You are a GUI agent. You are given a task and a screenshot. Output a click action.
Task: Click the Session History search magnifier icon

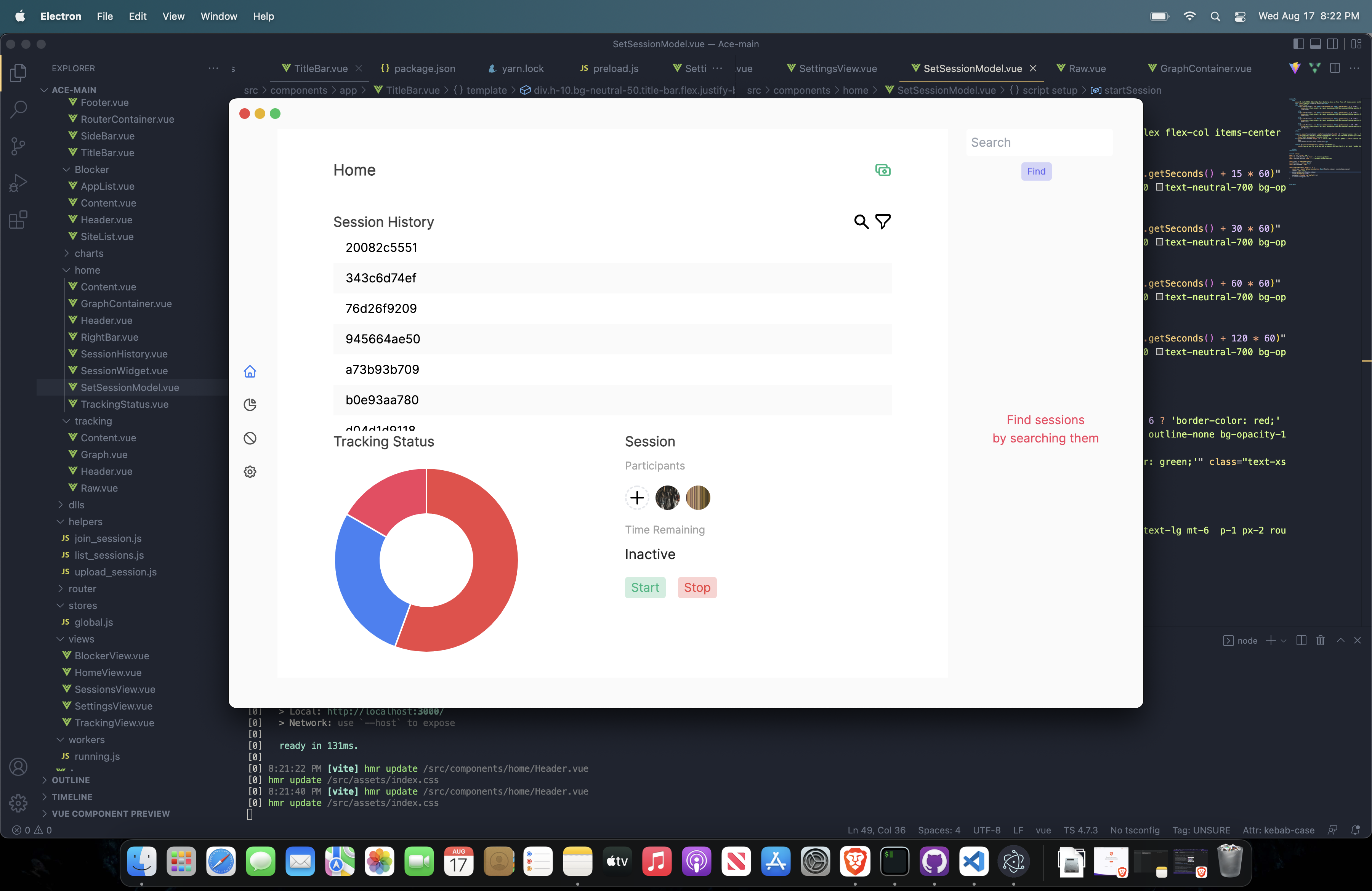click(x=861, y=222)
